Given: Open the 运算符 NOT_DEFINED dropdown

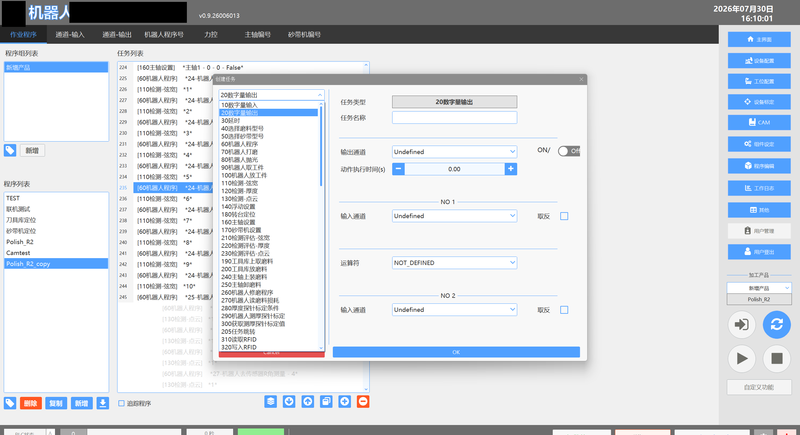Looking at the screenshot, I should [454, 263].
